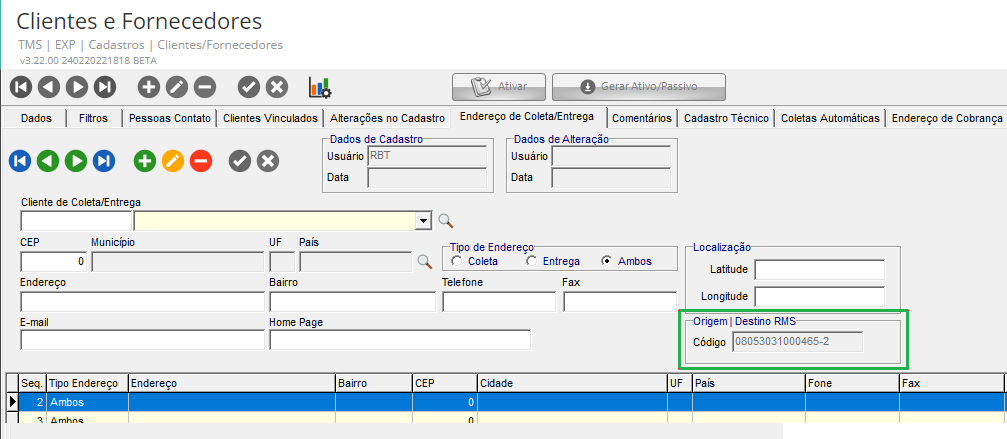Screen dimensions: 1007x439
Task: Open the Cadastro Técnico tab
Action: pos(726,118)
